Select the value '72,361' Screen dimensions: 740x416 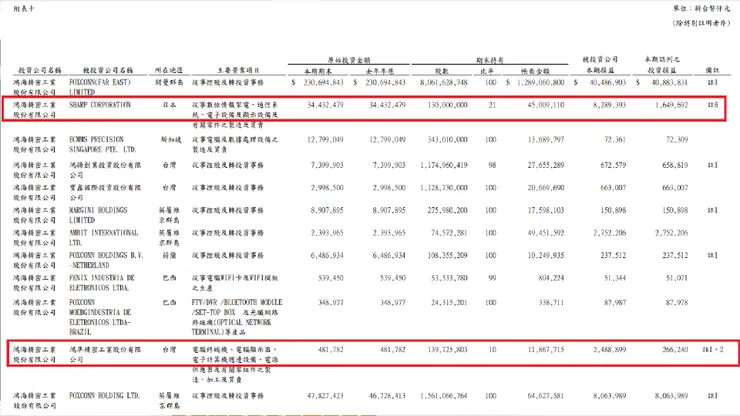(615, 140)
